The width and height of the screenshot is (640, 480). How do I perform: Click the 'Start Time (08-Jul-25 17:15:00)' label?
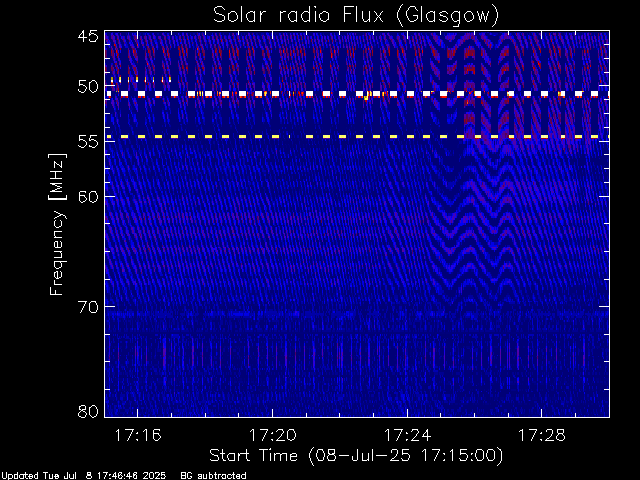356,456
